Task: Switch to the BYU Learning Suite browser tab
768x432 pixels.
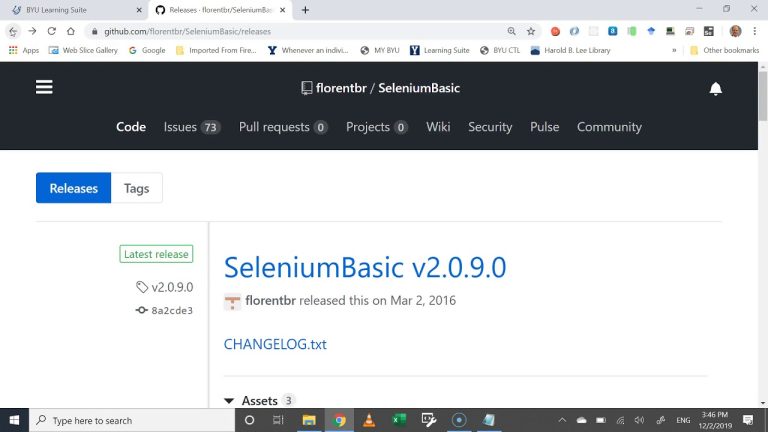Action: [70, 10]
